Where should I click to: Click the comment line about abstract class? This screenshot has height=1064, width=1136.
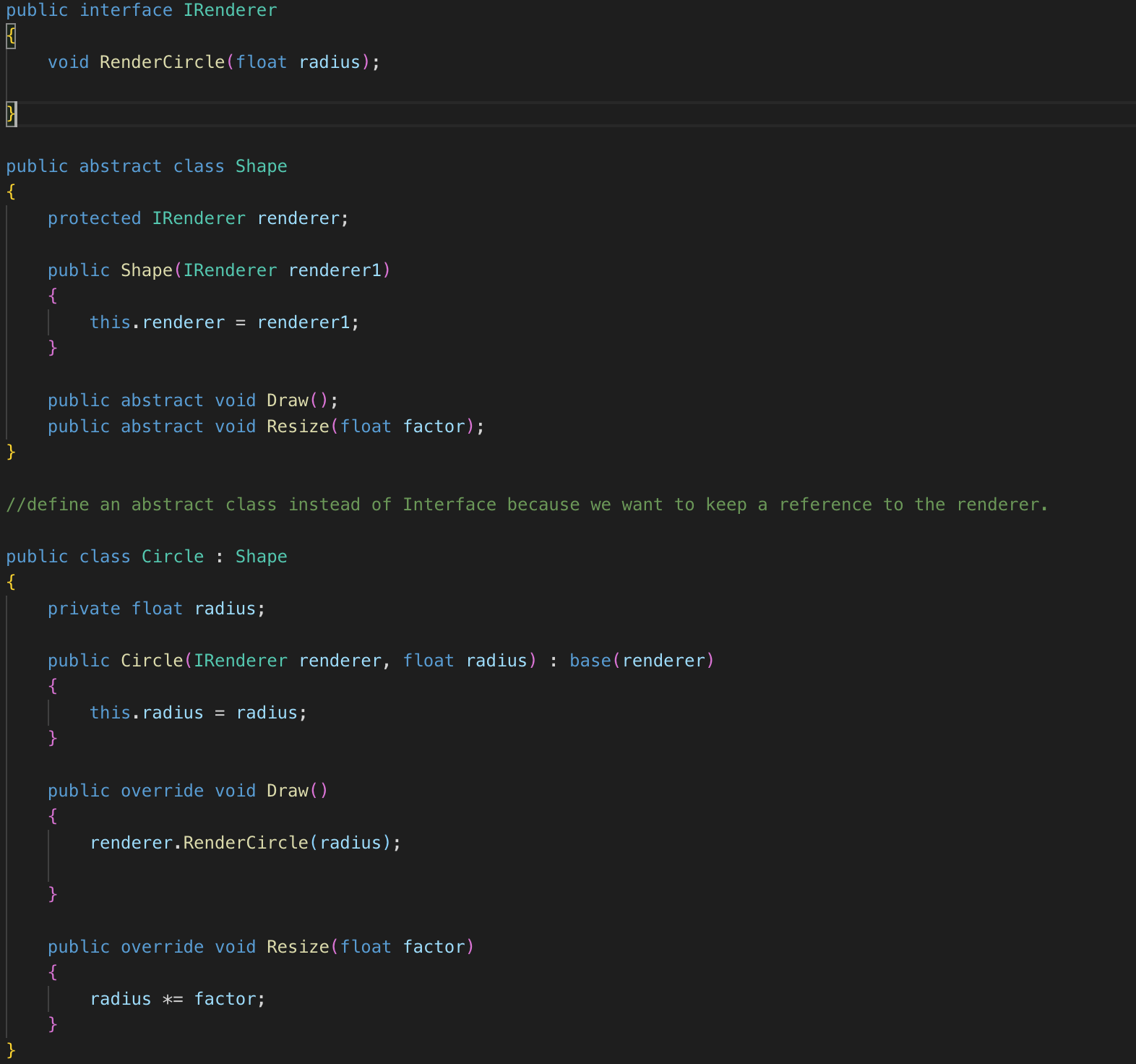[527, 505]
